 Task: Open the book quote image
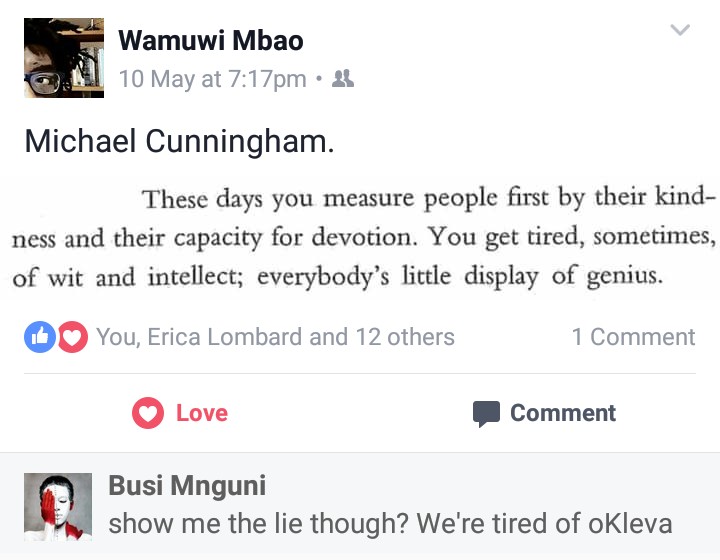coord(360,237)
